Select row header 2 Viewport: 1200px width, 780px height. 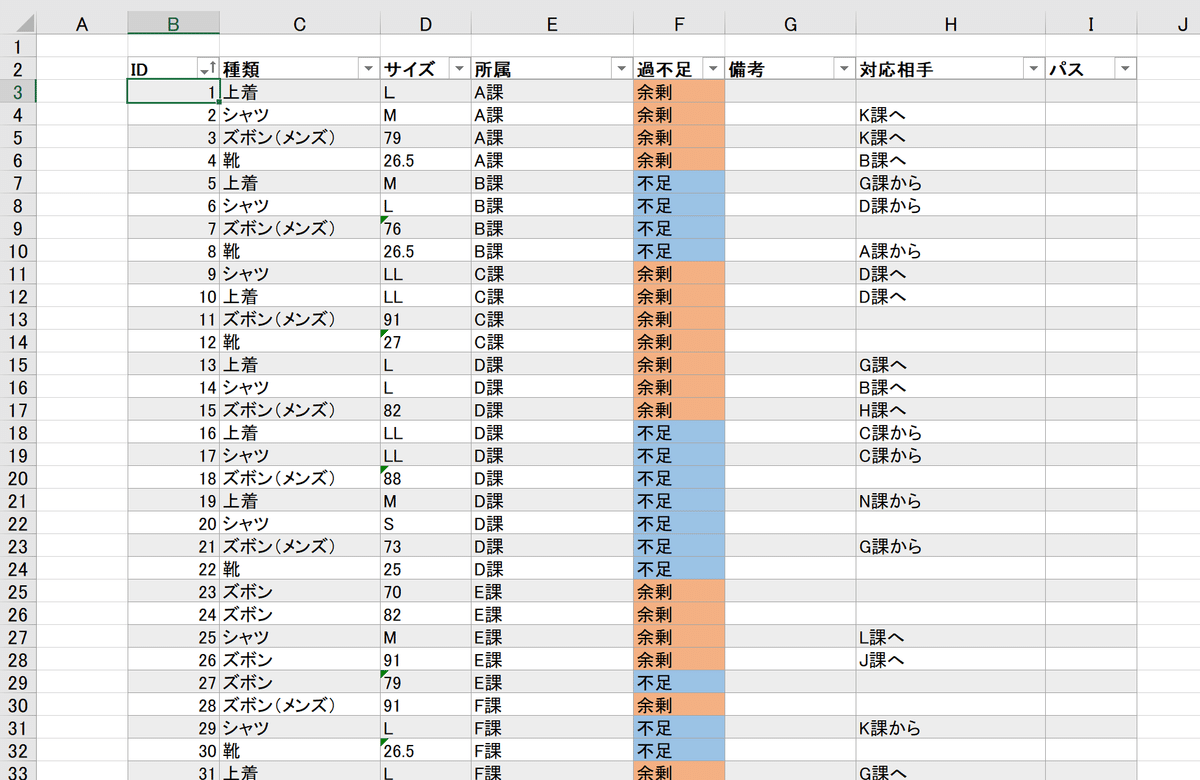[18, 69]
